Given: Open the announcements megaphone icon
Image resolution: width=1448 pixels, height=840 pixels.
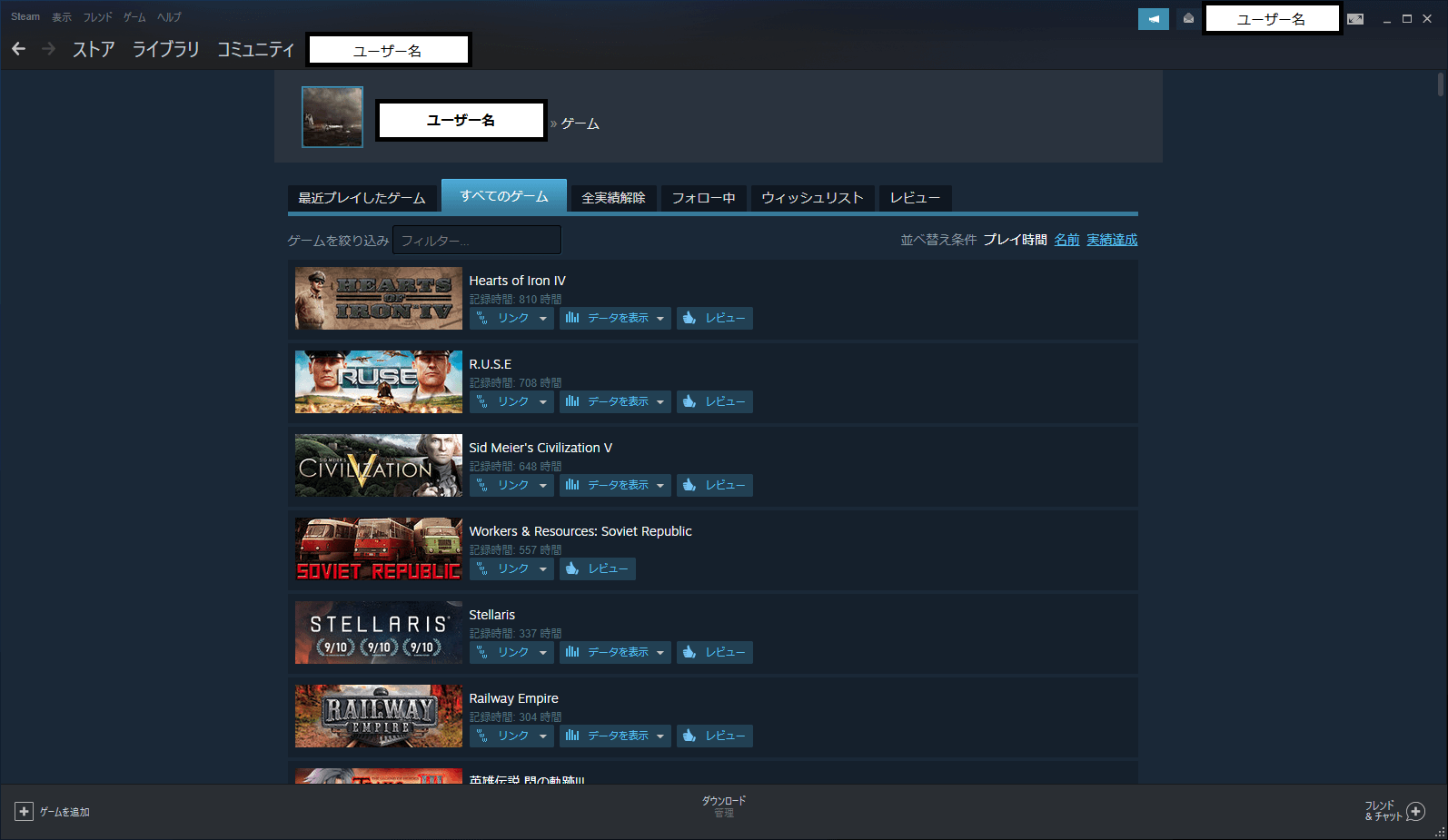Looking at the screenshot, I should tap(1153, 19).
